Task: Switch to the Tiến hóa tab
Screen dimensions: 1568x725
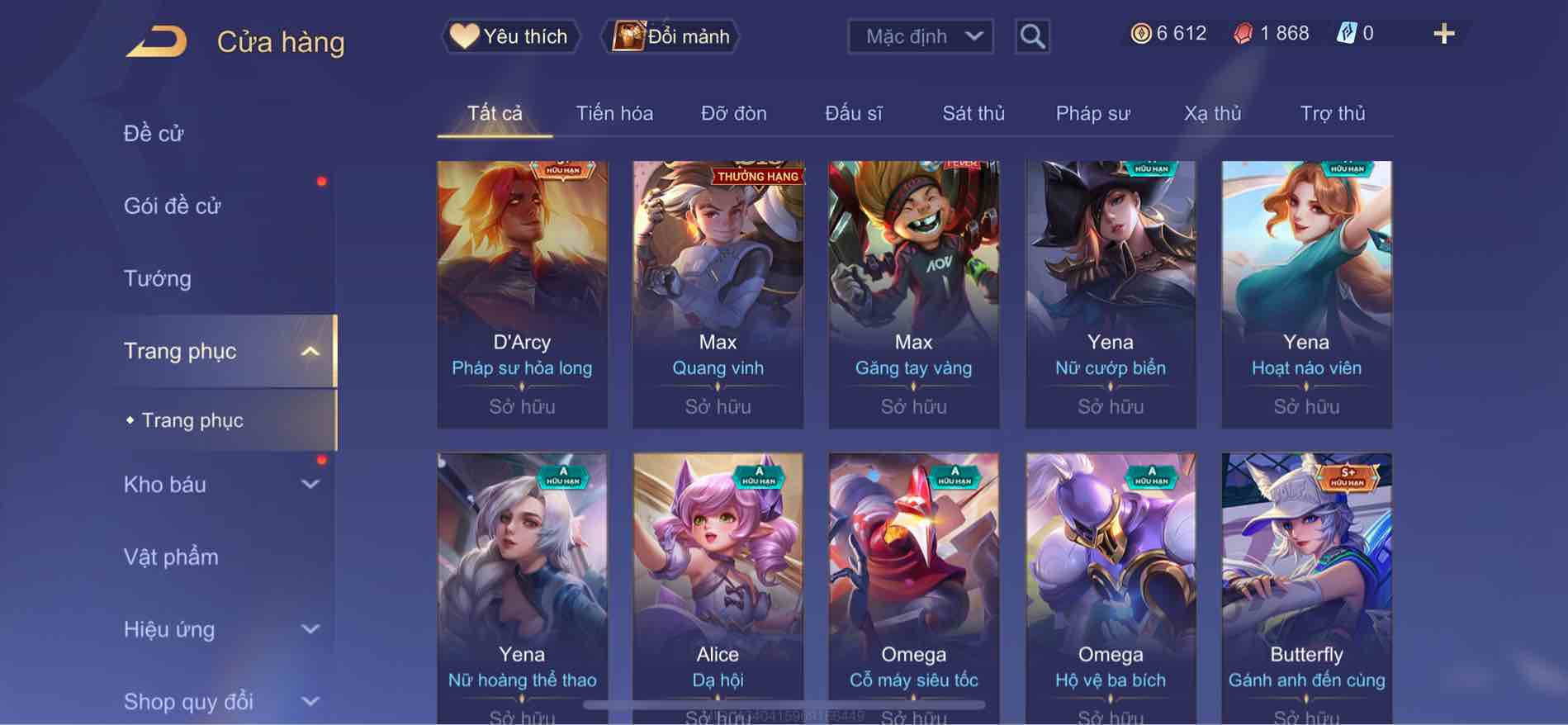Action: (614, 113)
